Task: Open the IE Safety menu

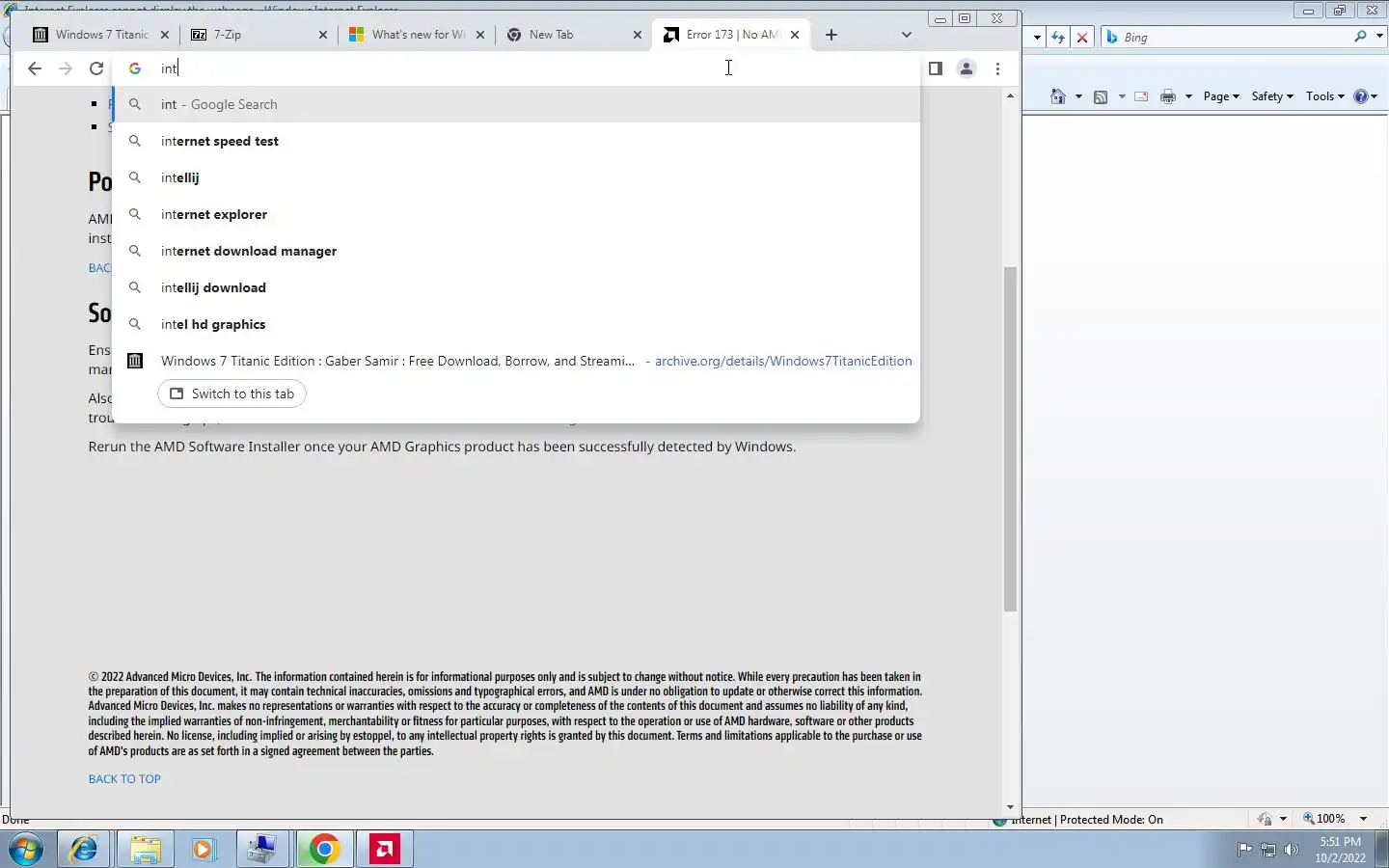Action: 1272,96
